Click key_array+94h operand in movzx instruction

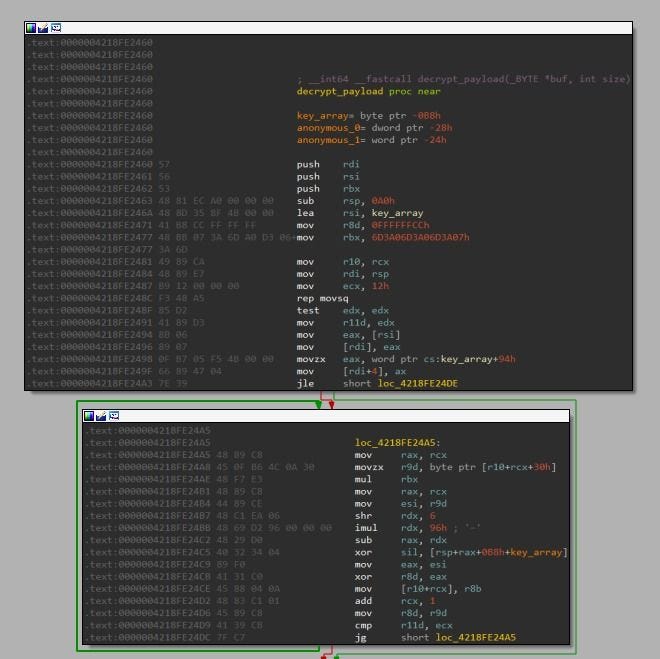(478, 359)
